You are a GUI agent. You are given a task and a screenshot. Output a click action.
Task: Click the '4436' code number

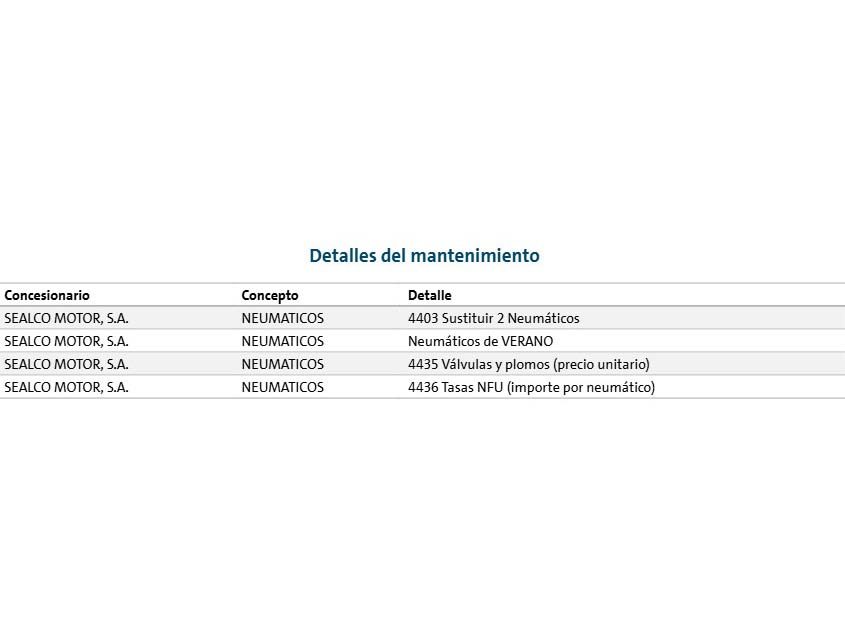tap(423, 388)
